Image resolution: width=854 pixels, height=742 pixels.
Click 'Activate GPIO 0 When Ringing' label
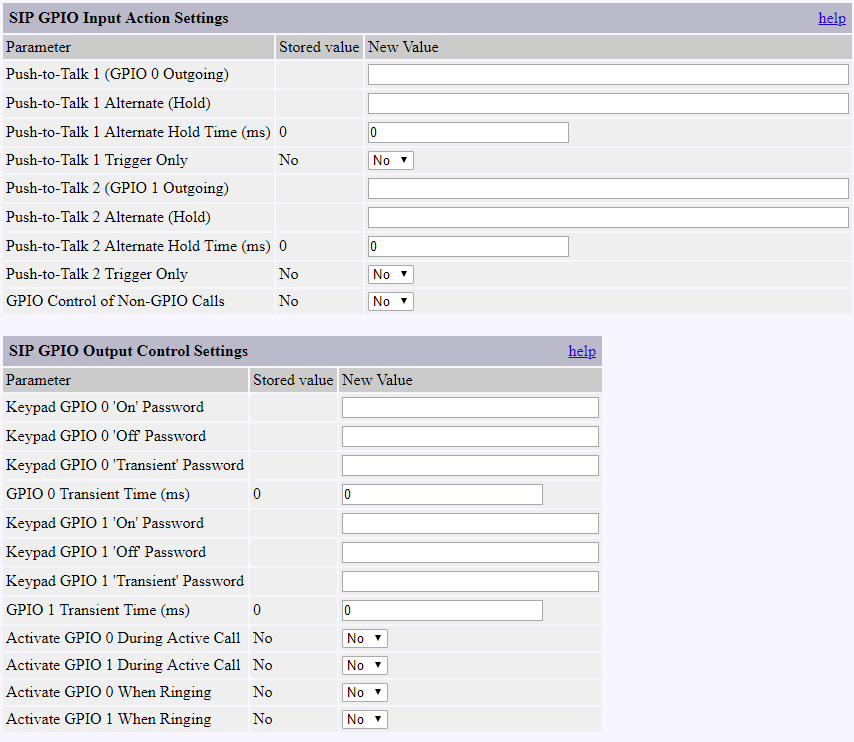coord(109,692)
